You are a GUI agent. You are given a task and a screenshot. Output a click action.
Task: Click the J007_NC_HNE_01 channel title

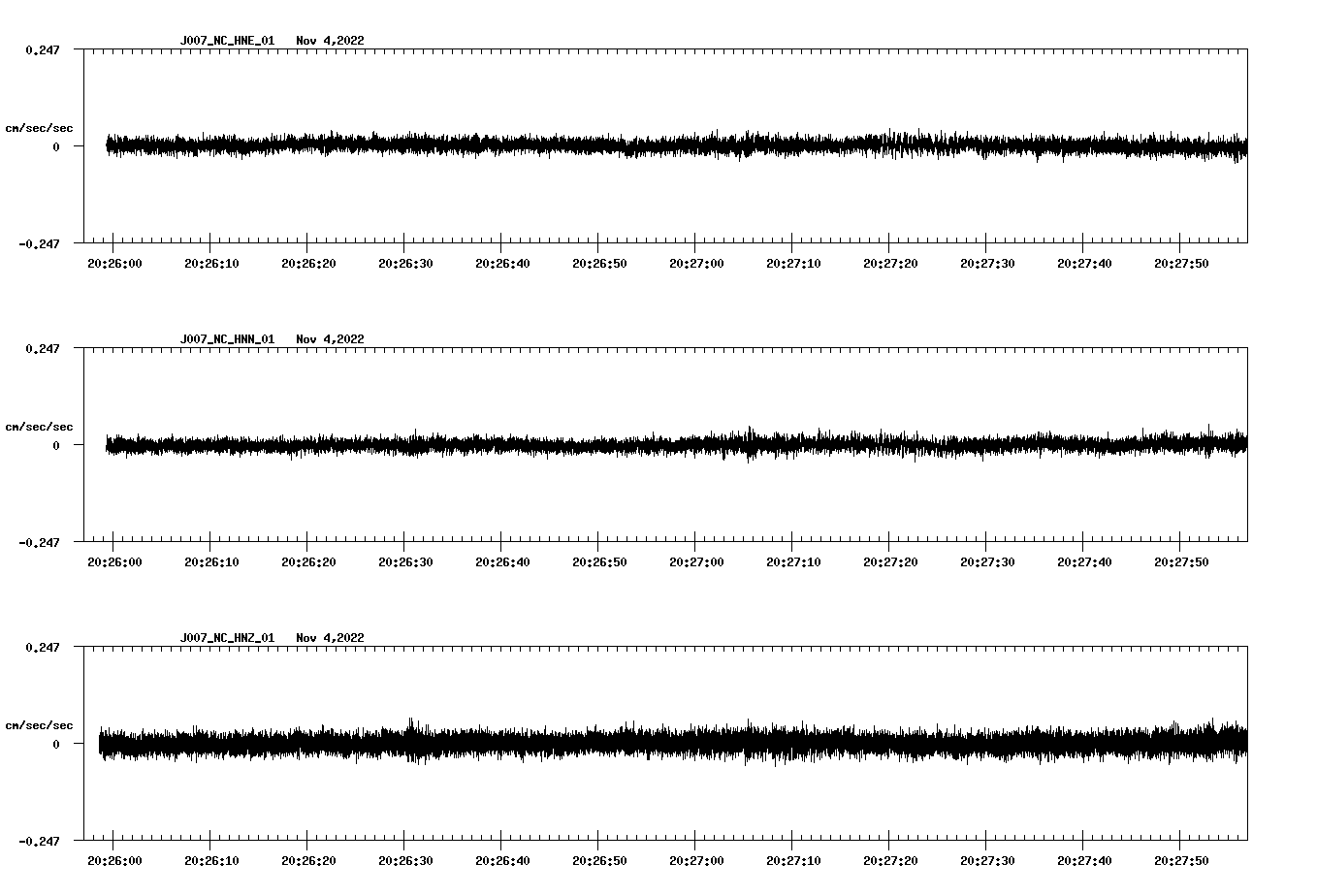click(x=227, y=41)
